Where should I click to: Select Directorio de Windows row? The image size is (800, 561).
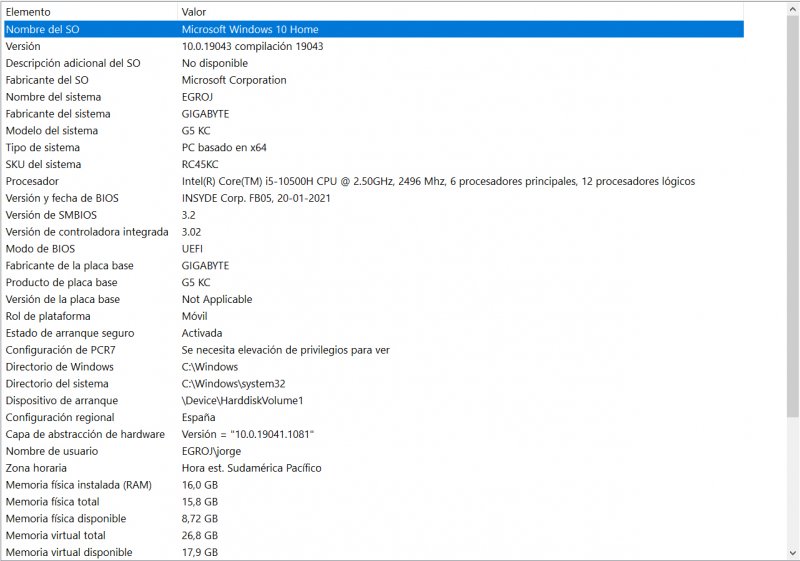[373, 366]
